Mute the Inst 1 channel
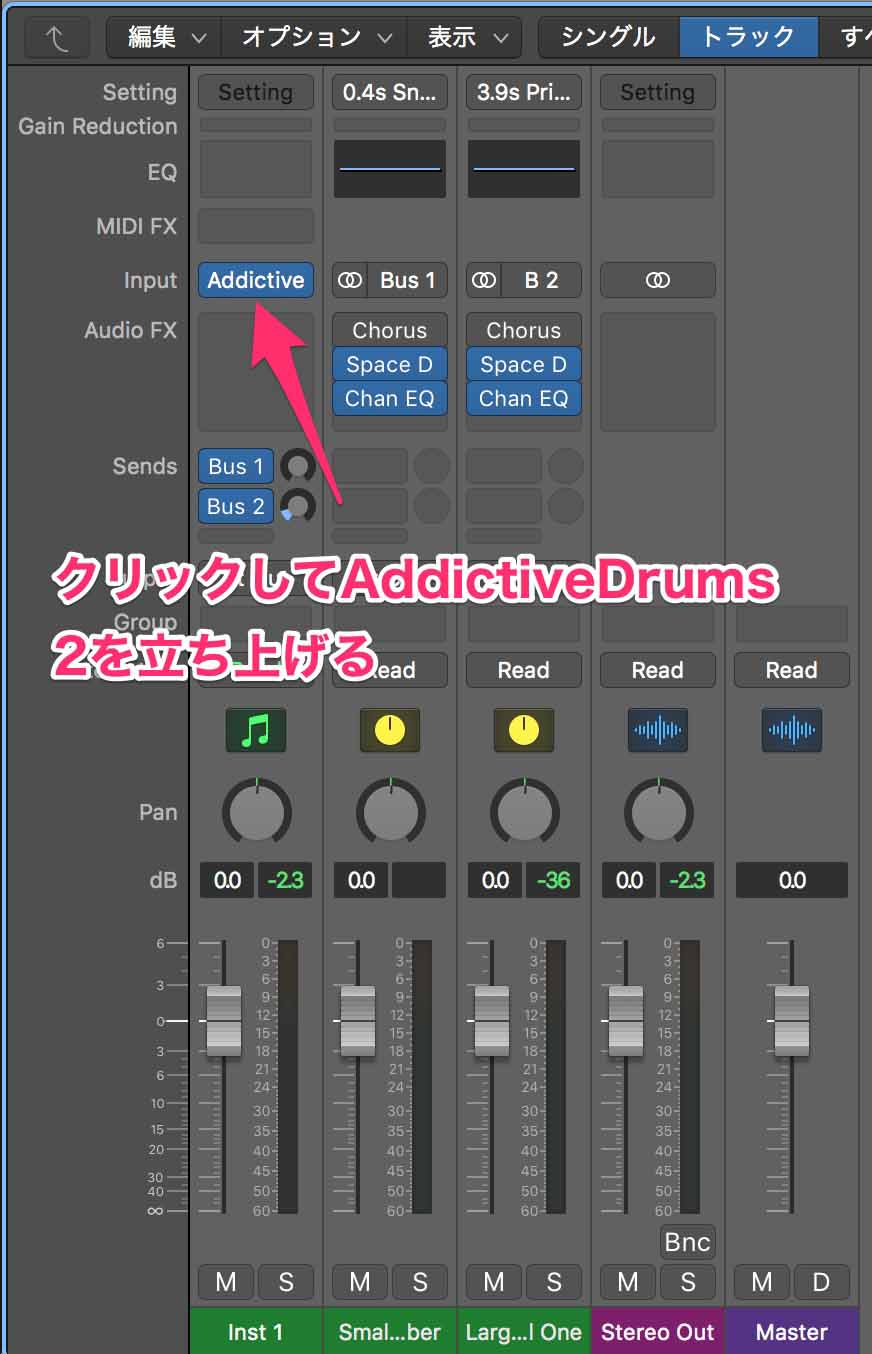 pyautogui.click(x=226, y=1282)
